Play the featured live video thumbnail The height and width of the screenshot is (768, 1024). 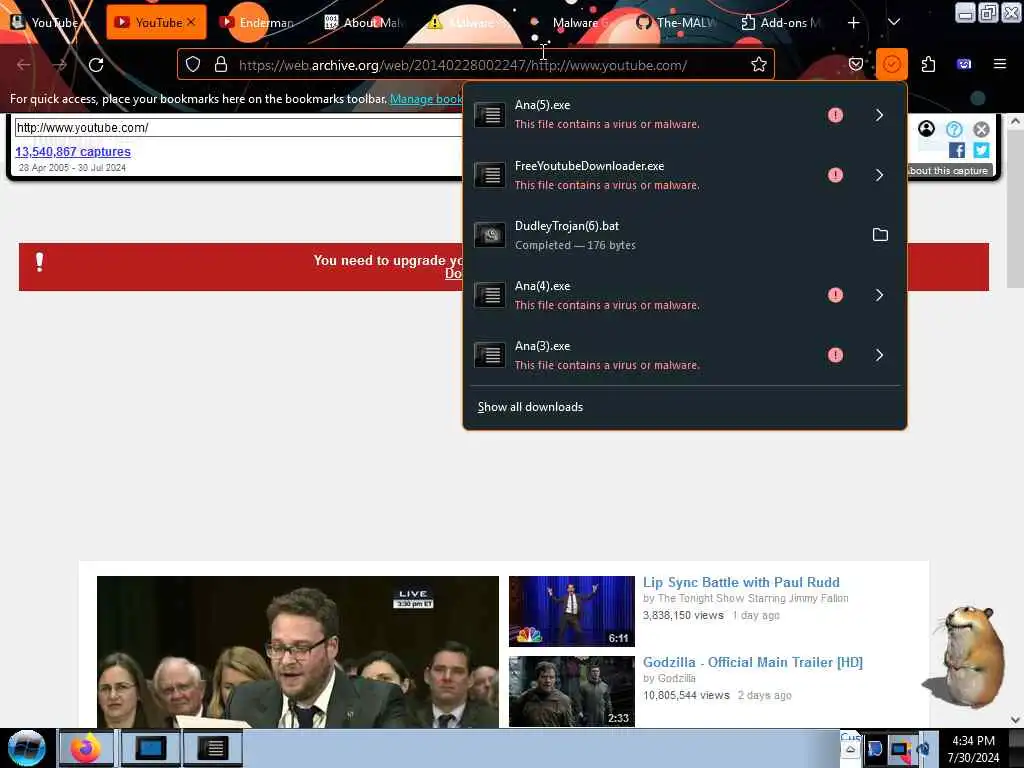298,652
